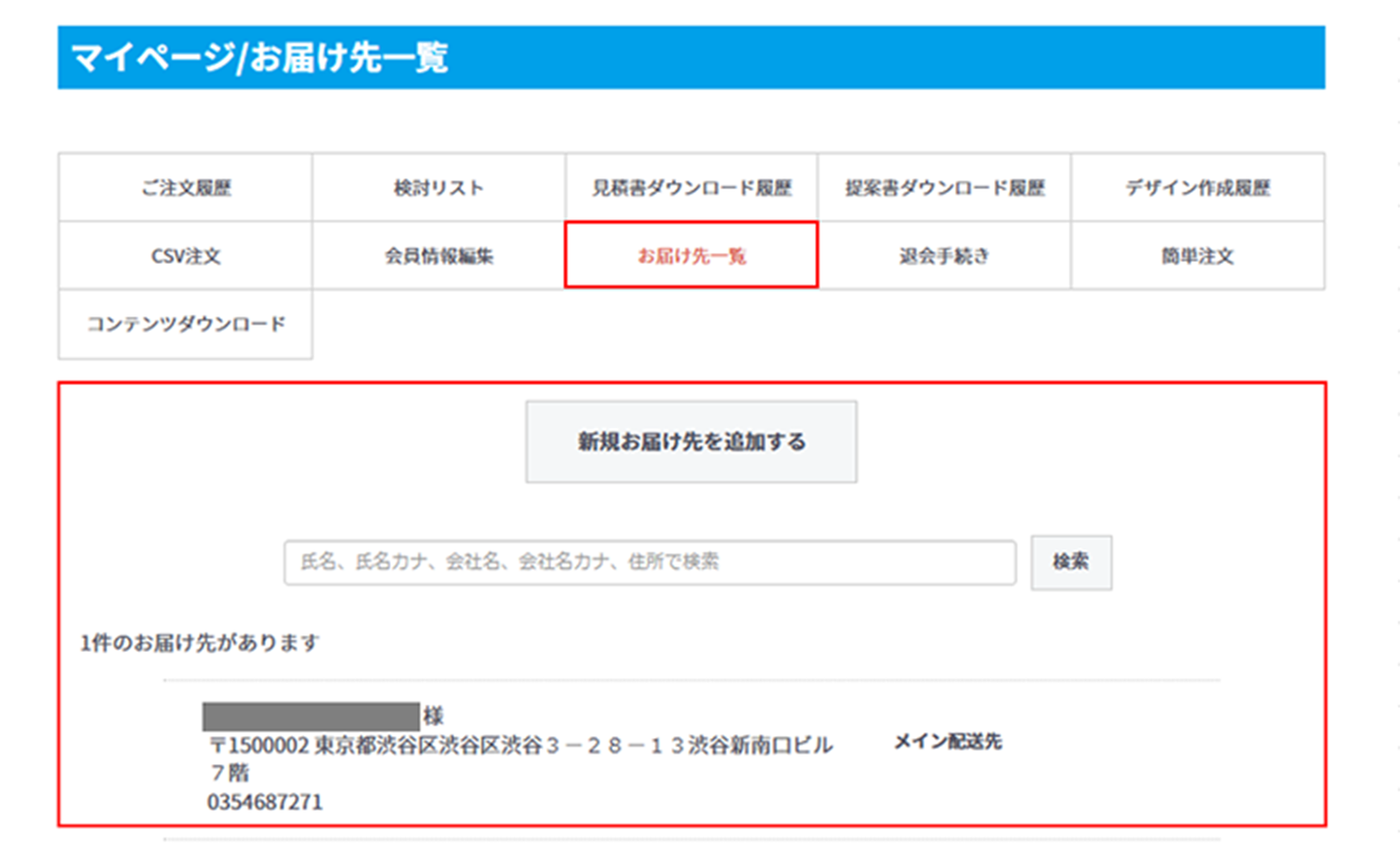Go to 退会手続き page
Image resolution: width=1400 pixels, height=847 pixels.
pos(945,256)
